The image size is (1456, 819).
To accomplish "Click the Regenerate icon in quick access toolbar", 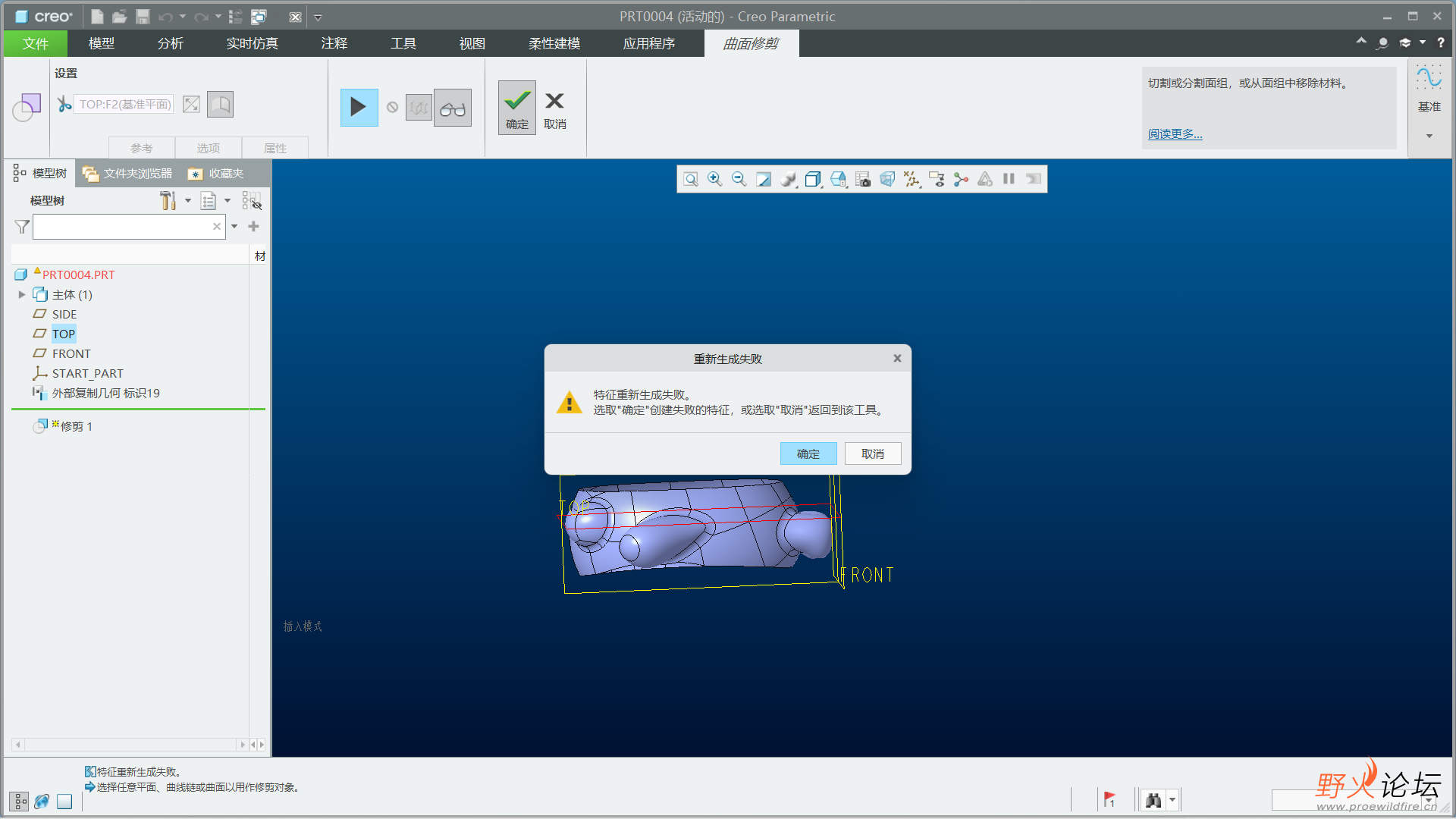I will [236, 17].
